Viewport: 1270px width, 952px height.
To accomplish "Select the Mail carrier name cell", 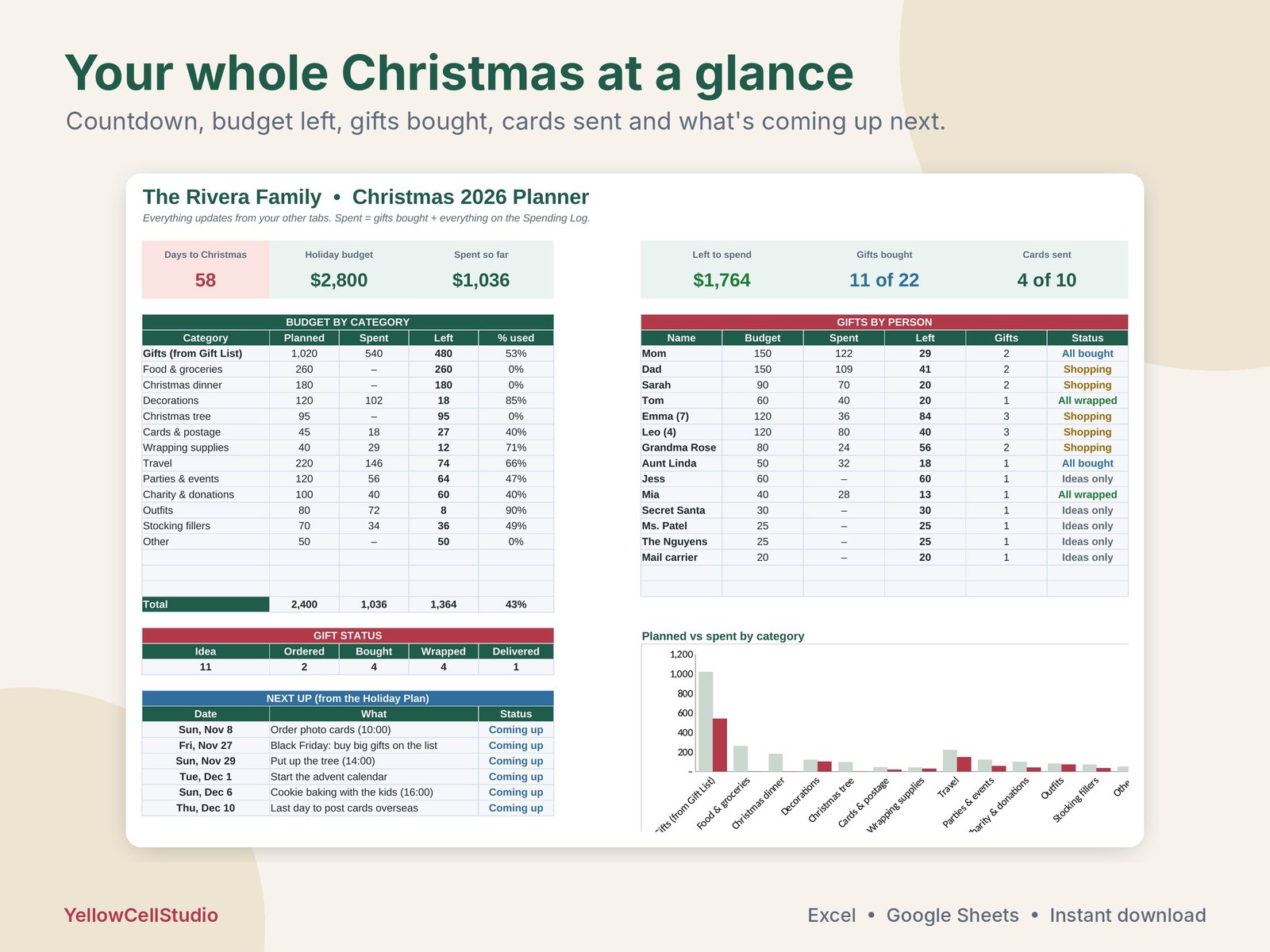I will coord(681,558).
